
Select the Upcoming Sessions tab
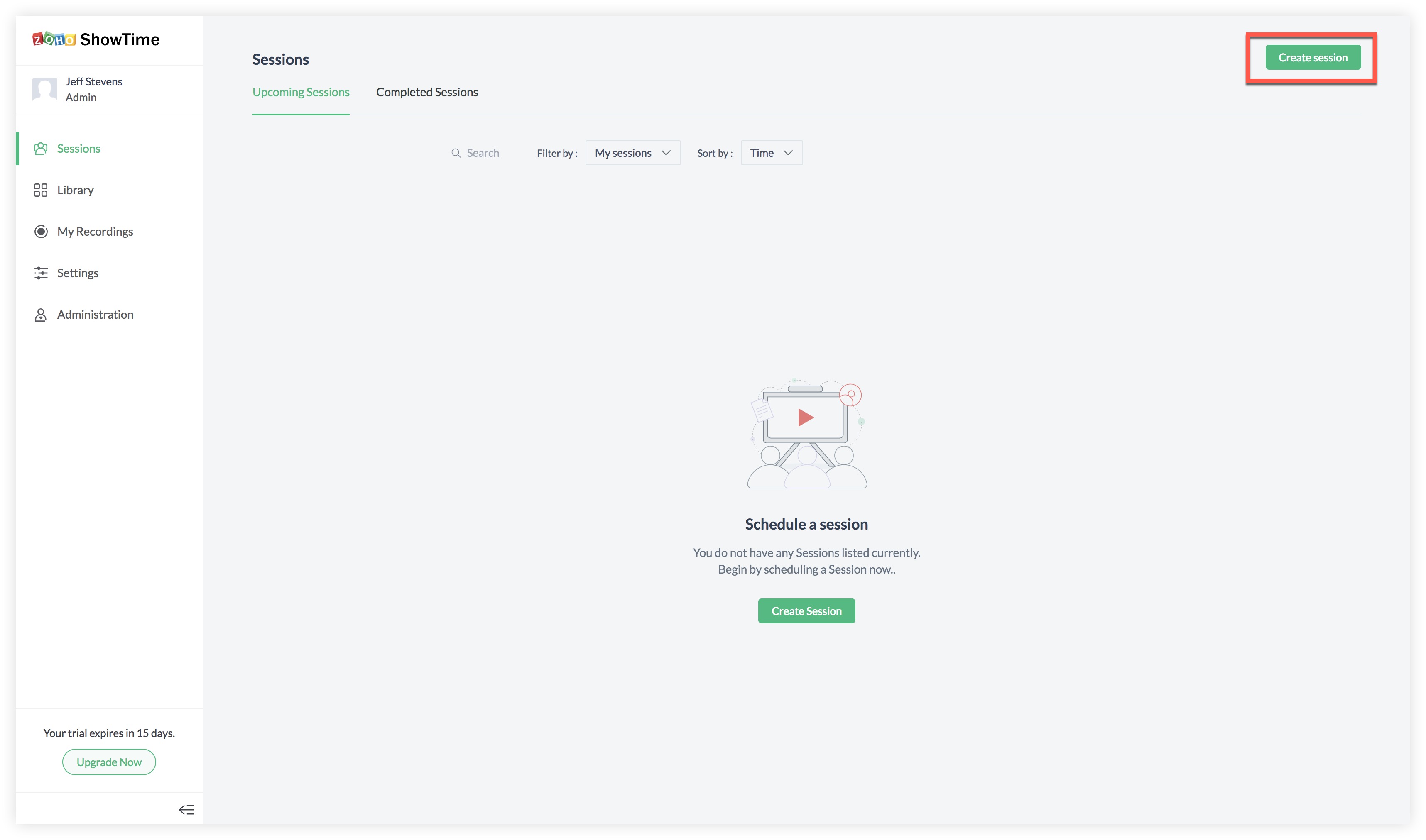tap(301, 92)
